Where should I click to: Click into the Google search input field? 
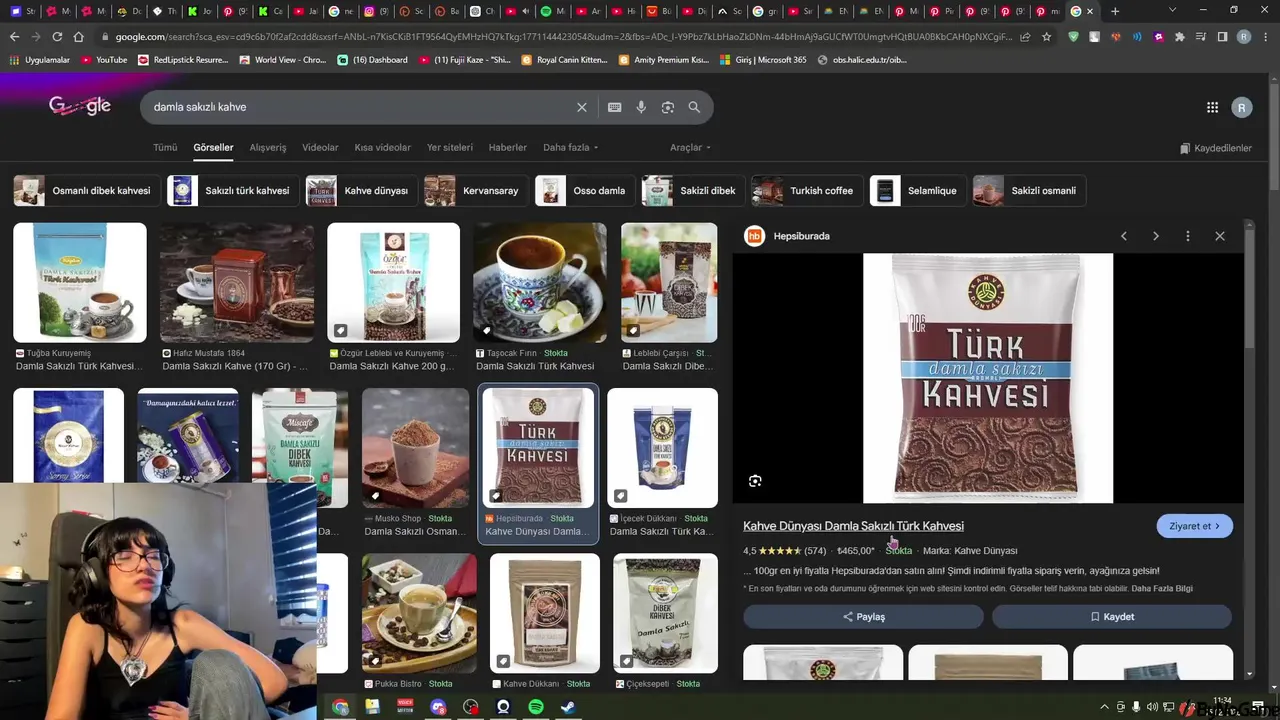360,107
